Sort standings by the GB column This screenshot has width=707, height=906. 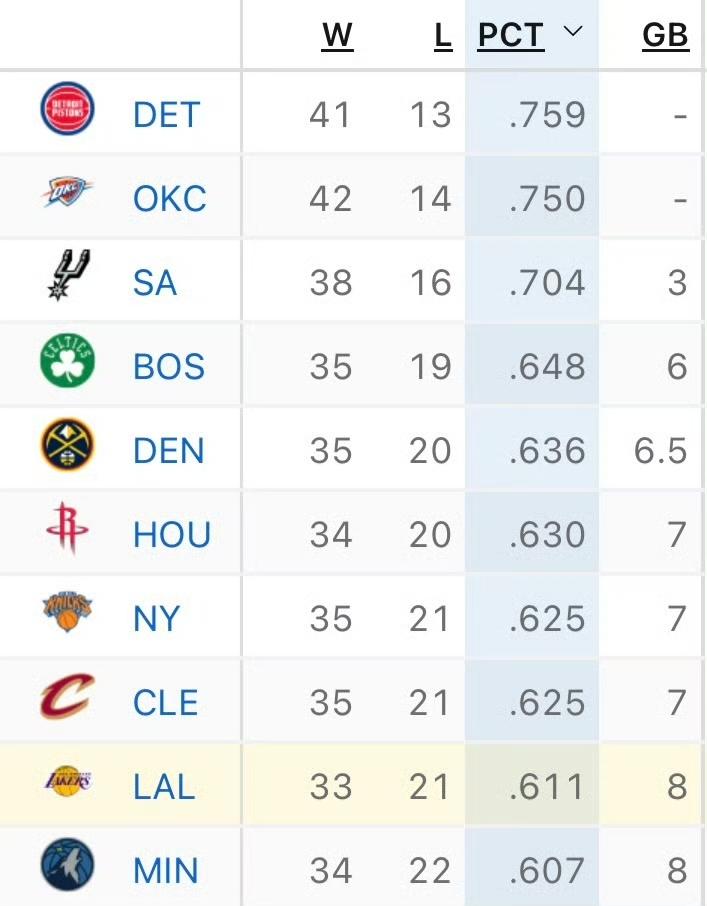(666, 35)
